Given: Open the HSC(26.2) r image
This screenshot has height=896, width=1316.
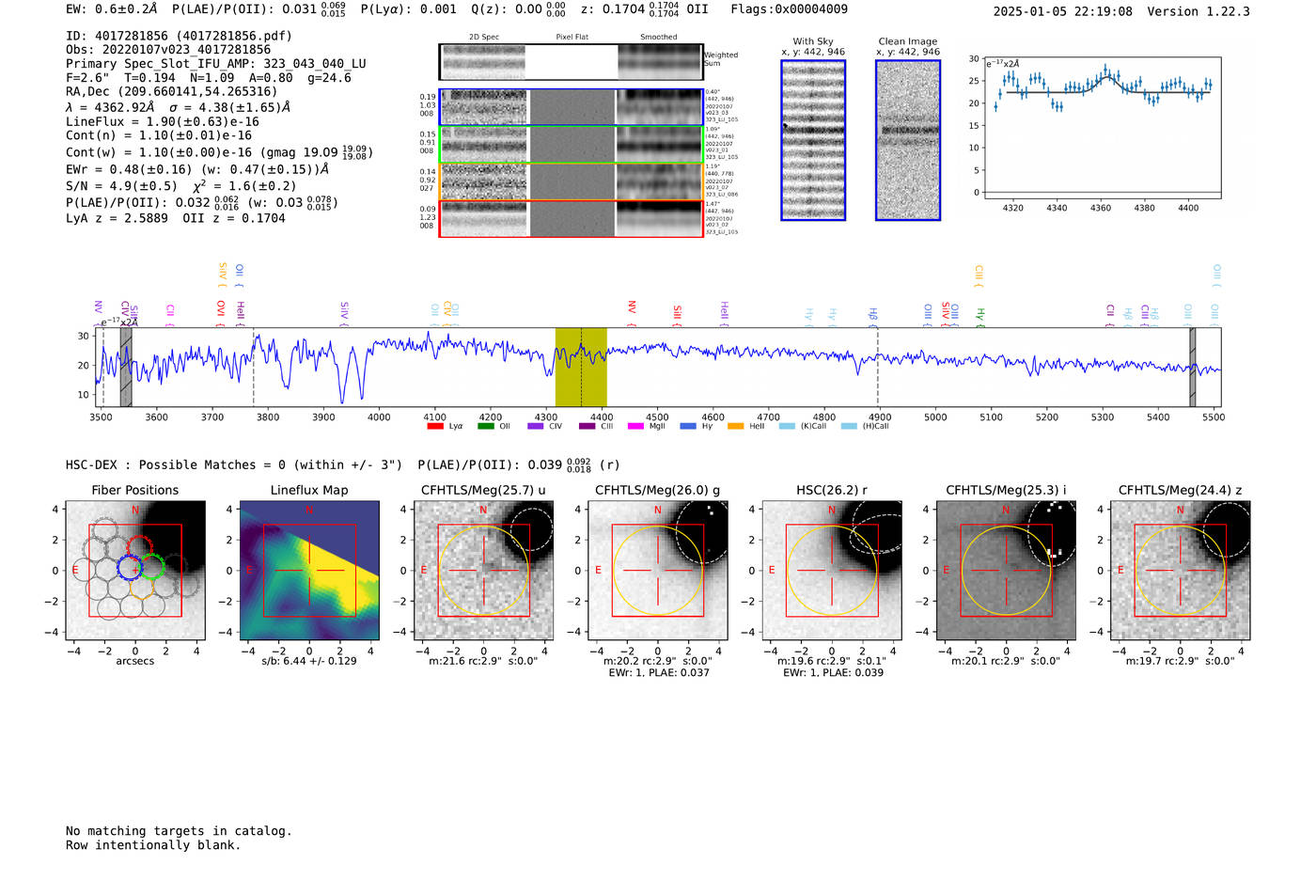Looking at the screenshot, I should 832,571.
